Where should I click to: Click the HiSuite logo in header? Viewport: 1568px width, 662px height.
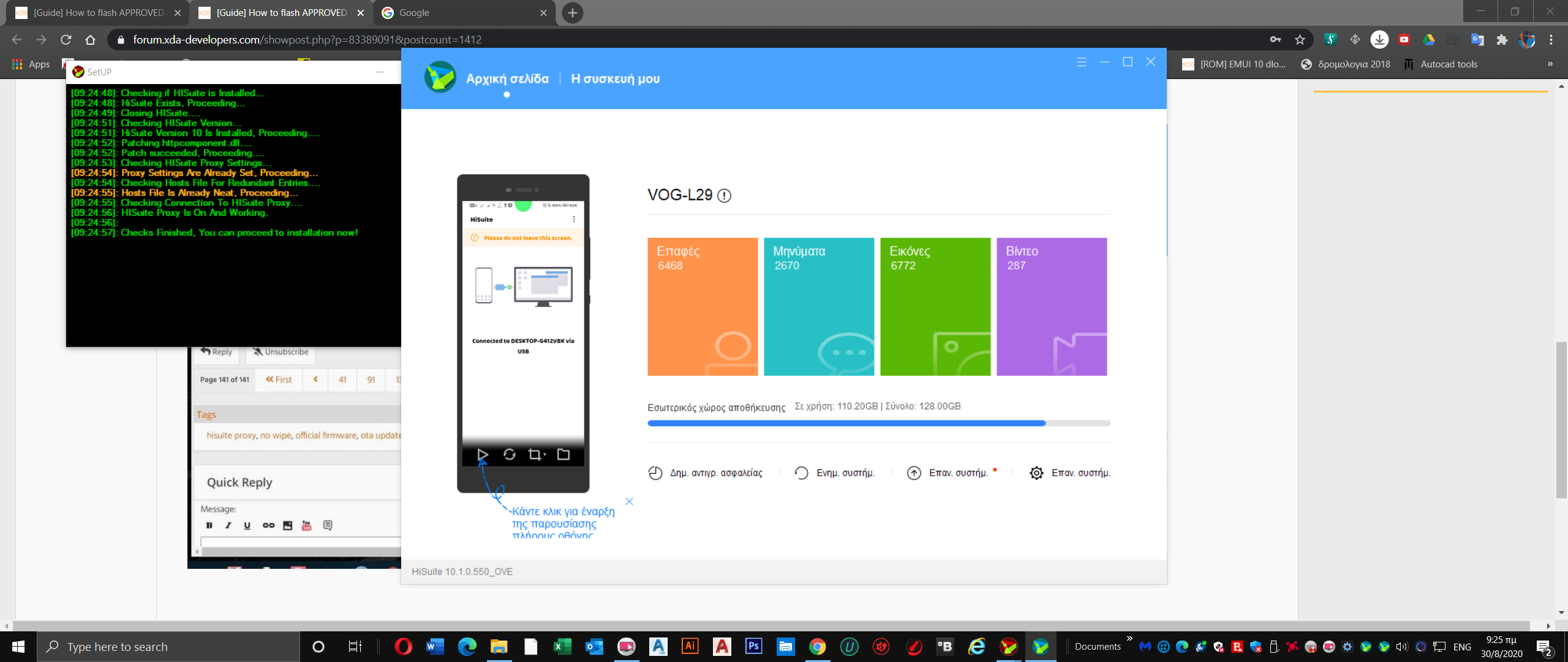(440, 77)
